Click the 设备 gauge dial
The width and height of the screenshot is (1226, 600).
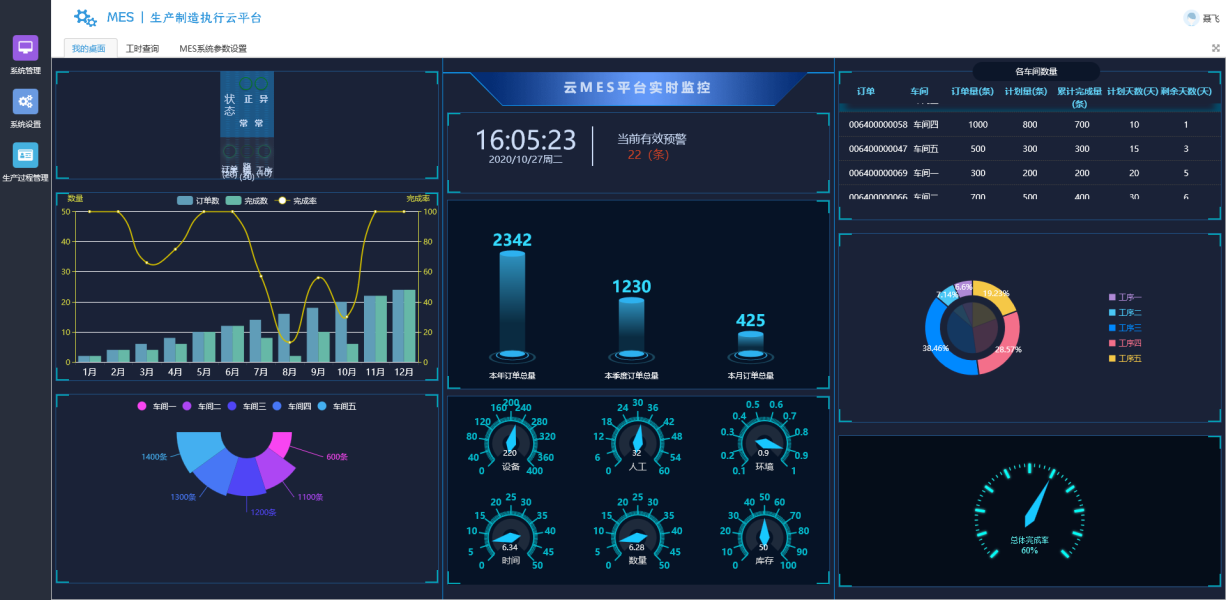(510, 440)
